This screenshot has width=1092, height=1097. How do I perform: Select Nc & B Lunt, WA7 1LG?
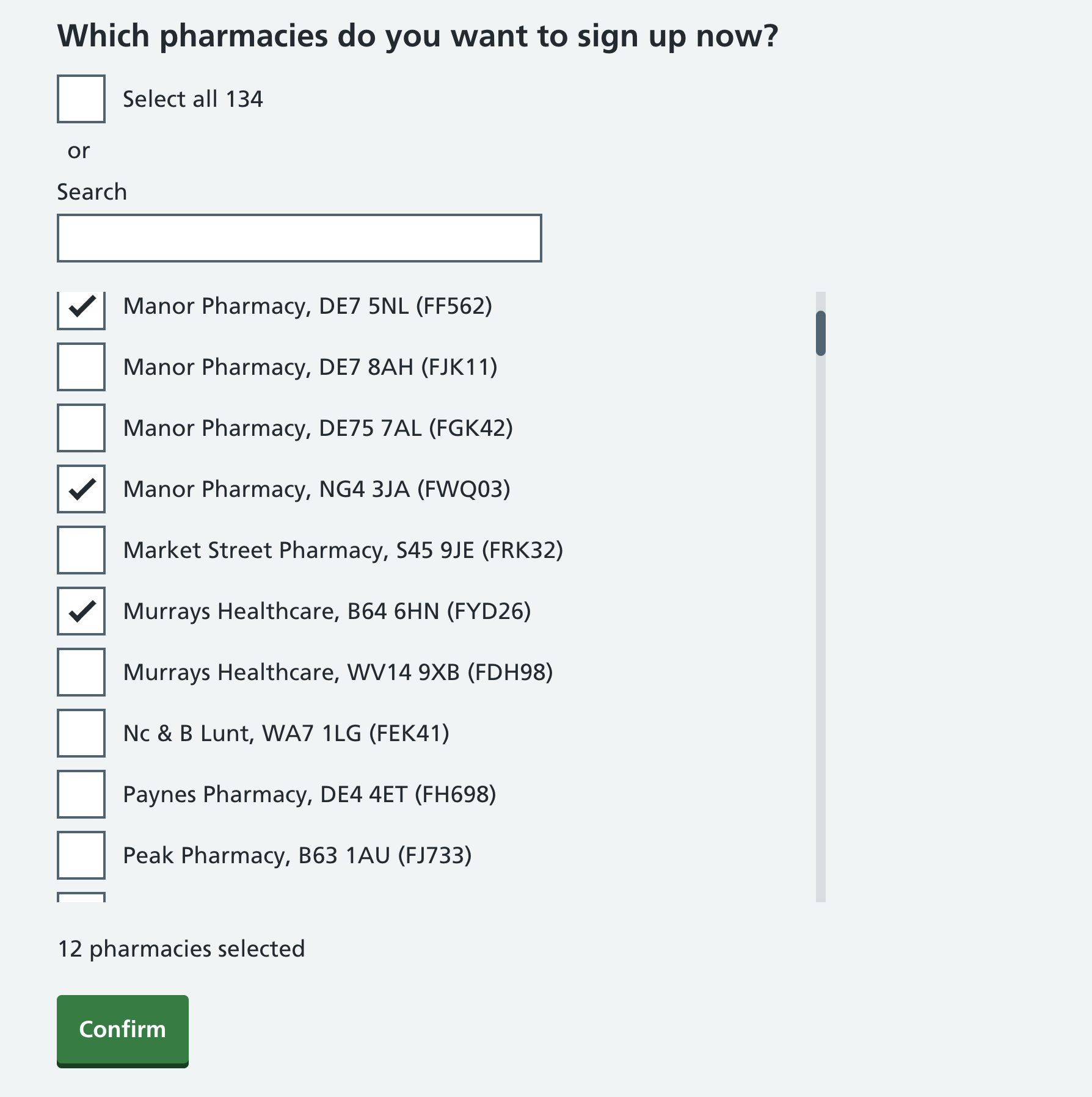[81, 734]
